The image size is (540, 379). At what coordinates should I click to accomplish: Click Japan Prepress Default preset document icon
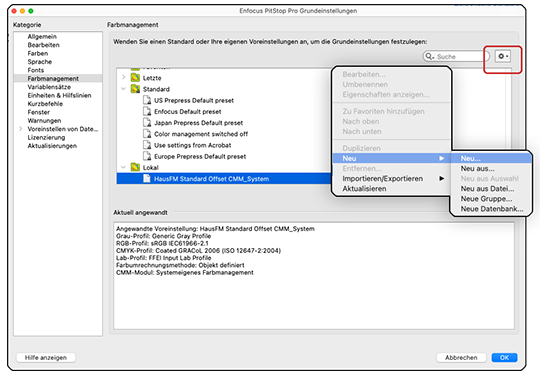coord(147,123)
